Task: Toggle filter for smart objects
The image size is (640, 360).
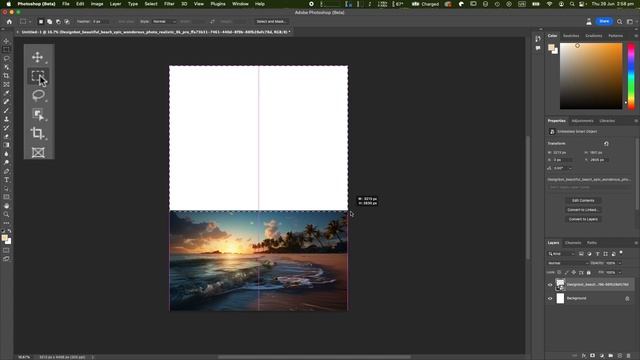Action: click(613, 254)
